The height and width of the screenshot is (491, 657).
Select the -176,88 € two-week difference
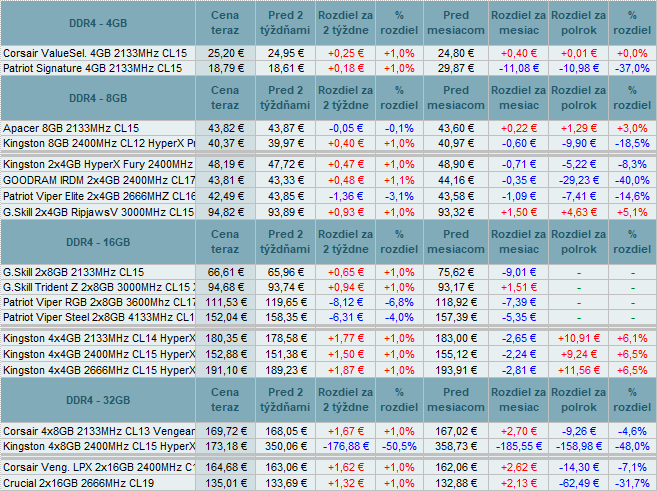[x=346, y=446]
